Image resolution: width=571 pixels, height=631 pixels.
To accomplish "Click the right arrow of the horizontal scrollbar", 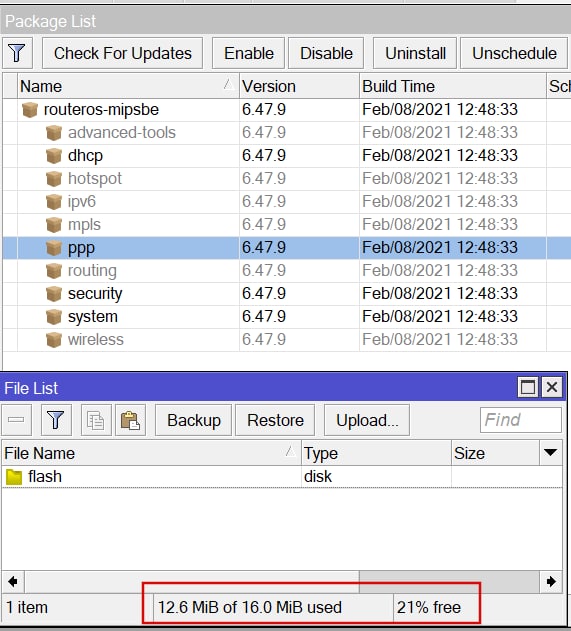I will click(551, 582).
